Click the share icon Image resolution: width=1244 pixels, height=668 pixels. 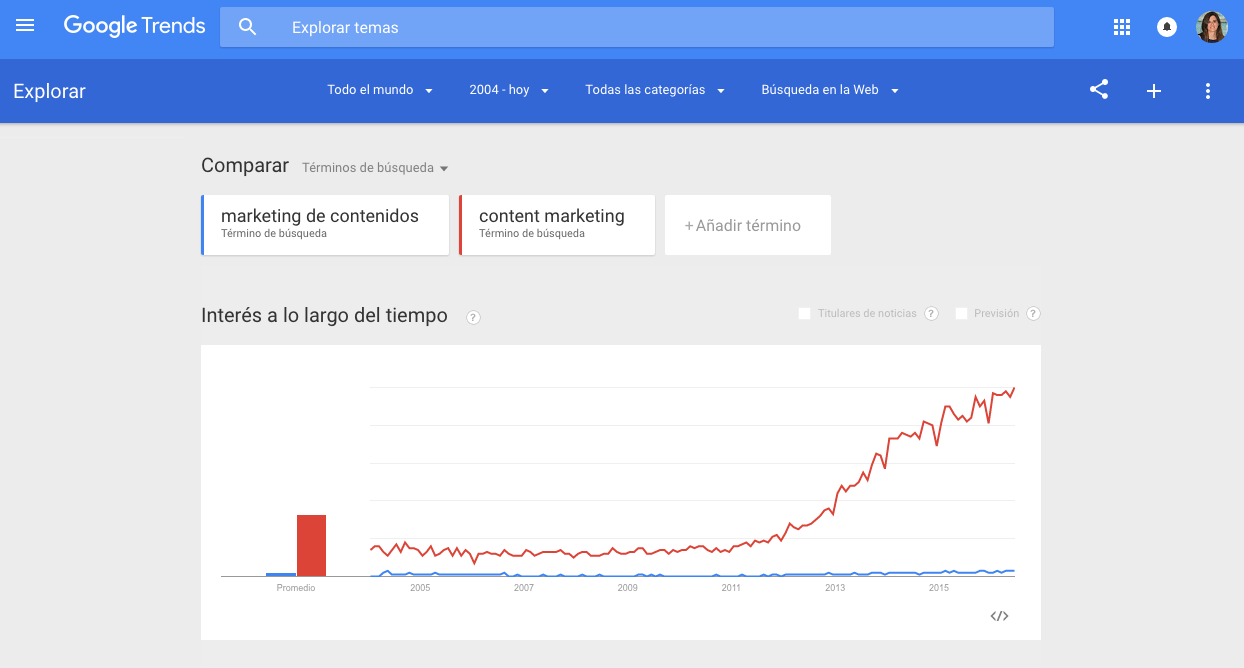point(1099,90)
